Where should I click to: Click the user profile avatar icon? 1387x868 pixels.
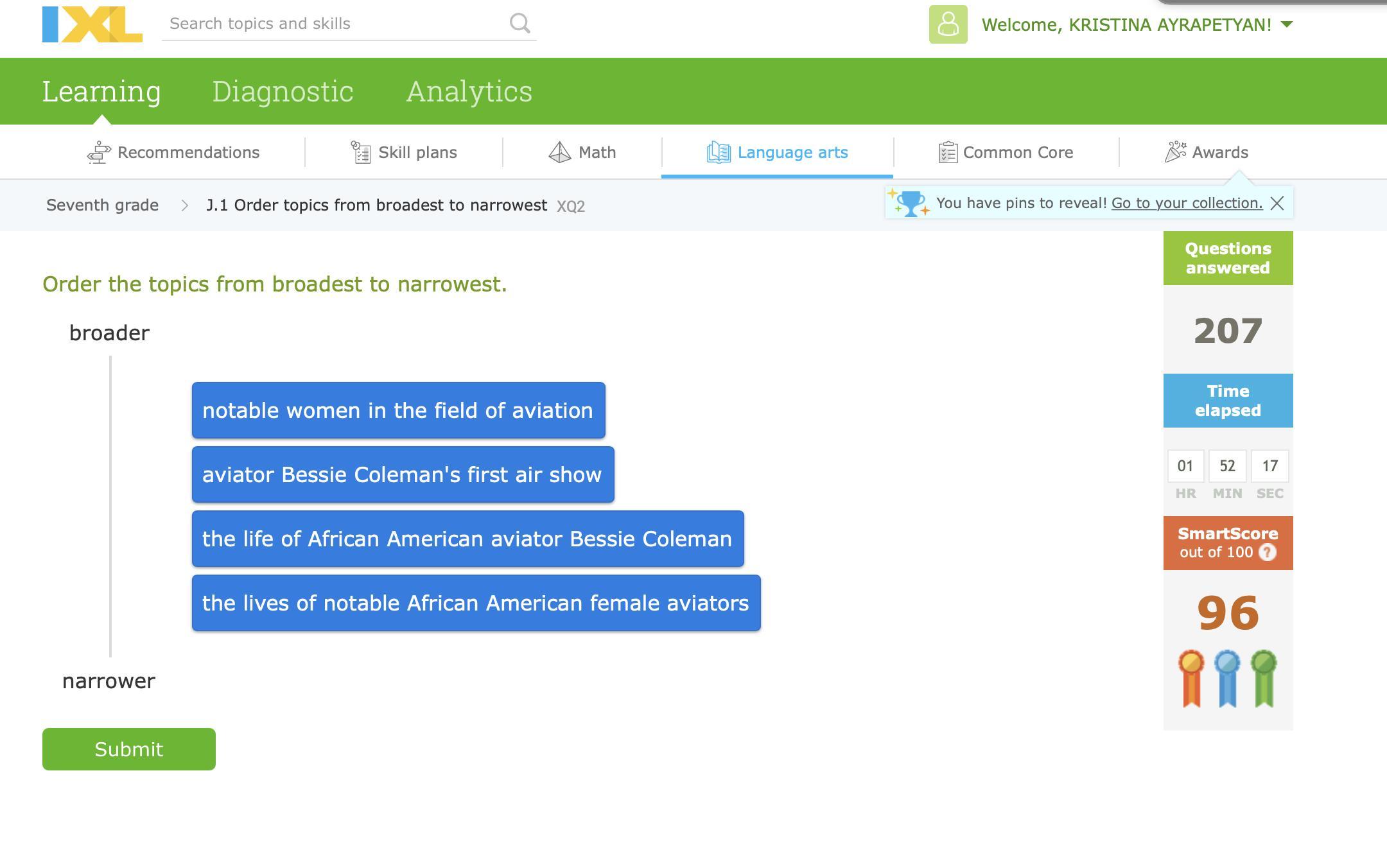coord(948,24)
